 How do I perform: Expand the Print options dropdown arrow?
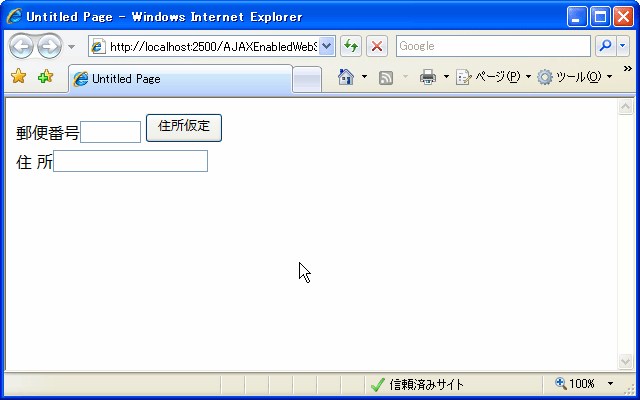tap(446, 77)
